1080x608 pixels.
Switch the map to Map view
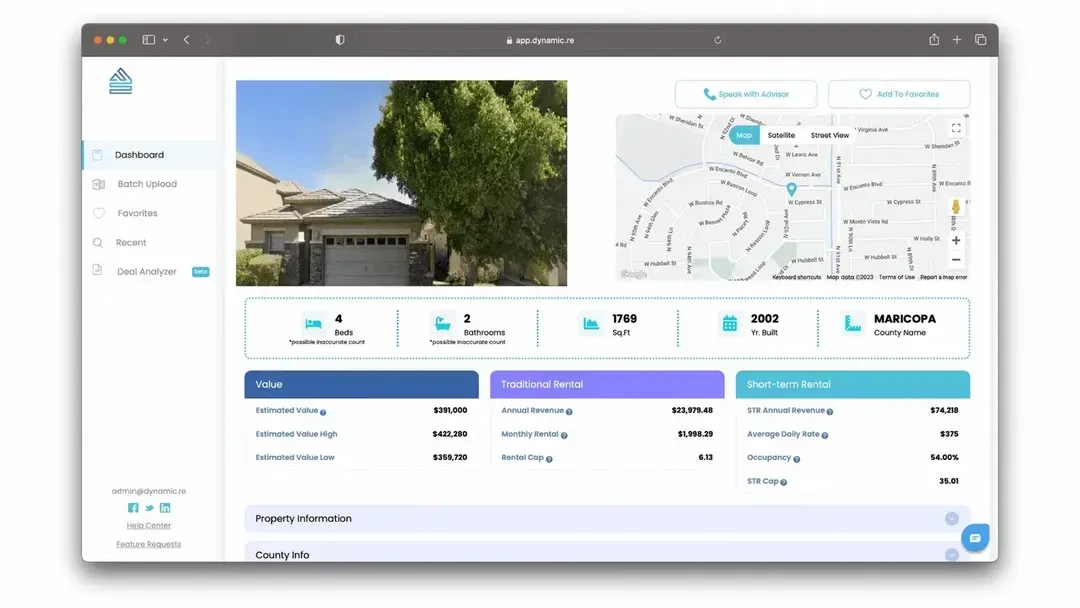pos(744,136)
